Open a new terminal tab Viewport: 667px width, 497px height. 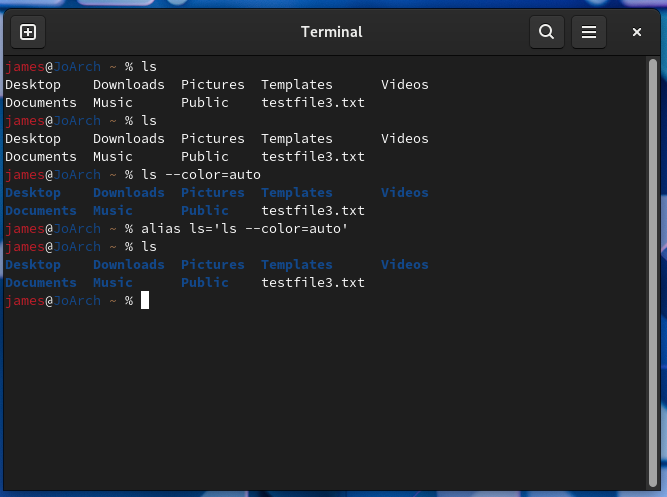tap(28, 32)
